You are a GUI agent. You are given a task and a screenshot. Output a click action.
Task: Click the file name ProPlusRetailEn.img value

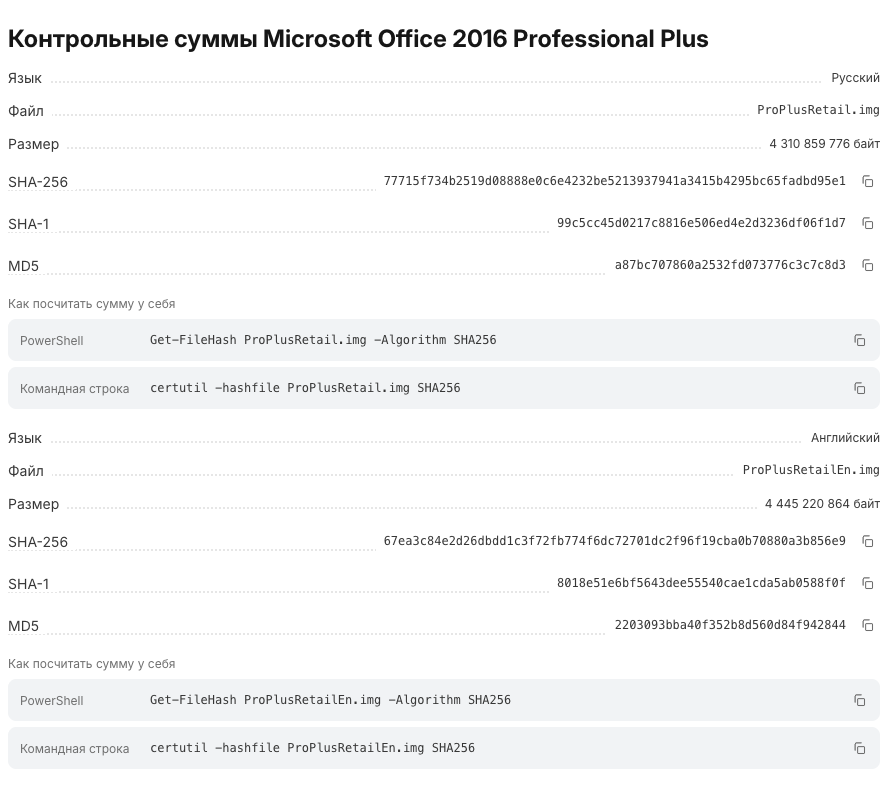(811, 470)
